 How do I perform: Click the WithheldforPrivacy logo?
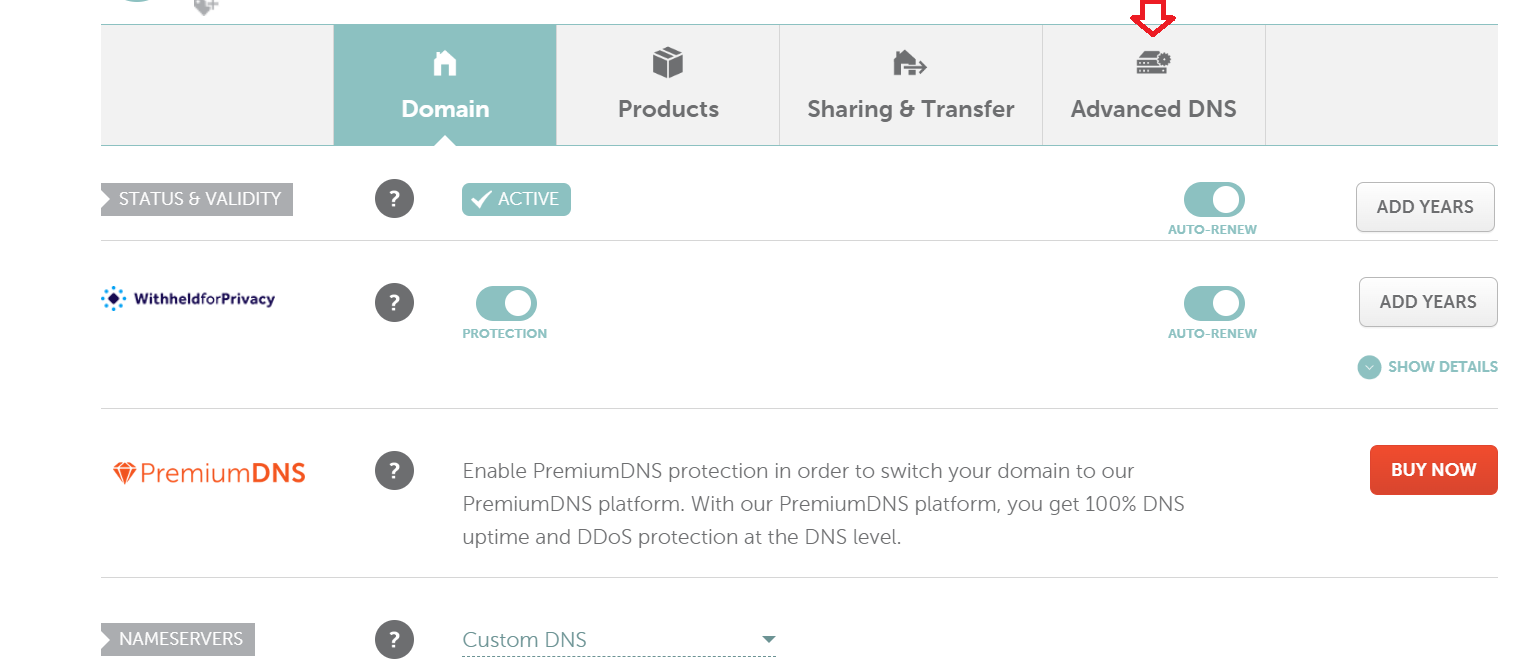[188, 299]
